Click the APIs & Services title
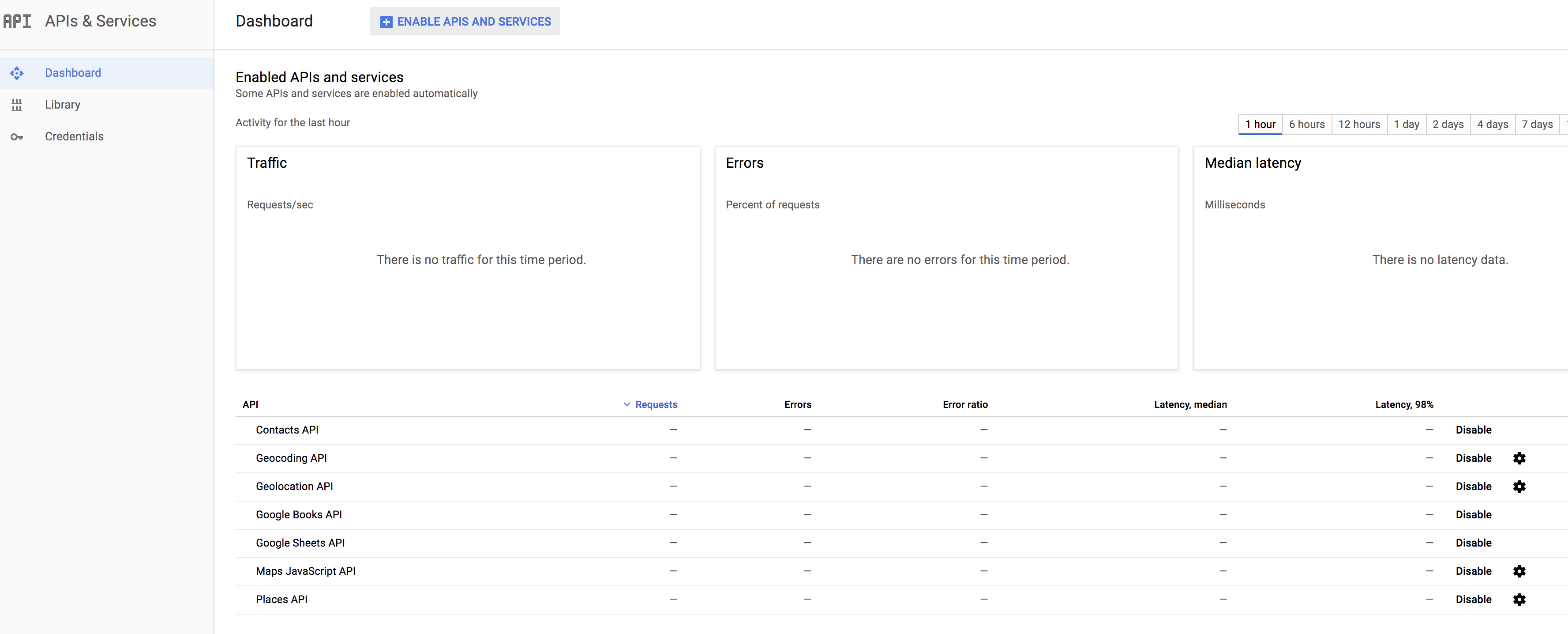This screenshot has width=1568, height=634. pos(101,21)
